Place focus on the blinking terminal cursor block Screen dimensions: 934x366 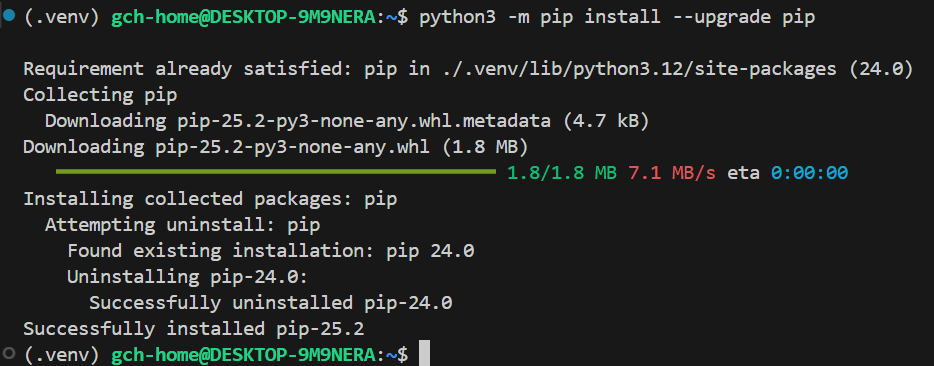pos(424,353)
